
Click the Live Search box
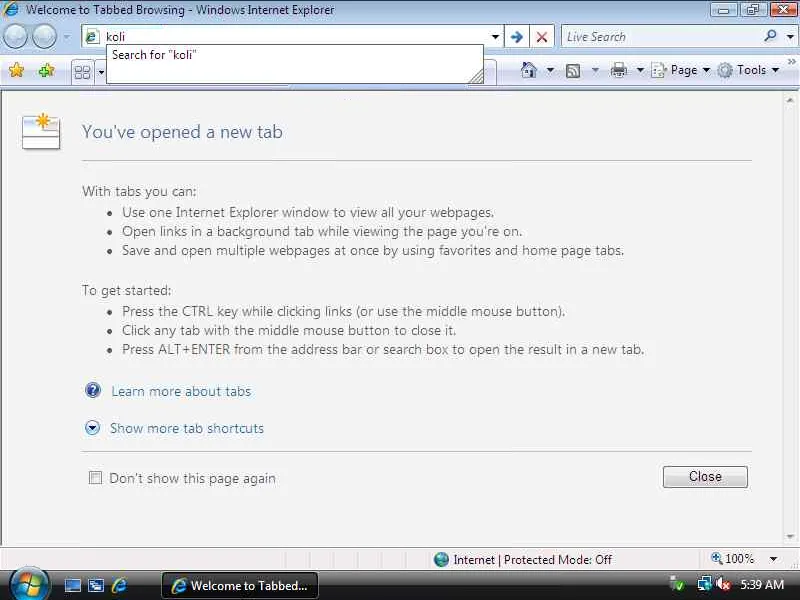click(x=661, y=37)
